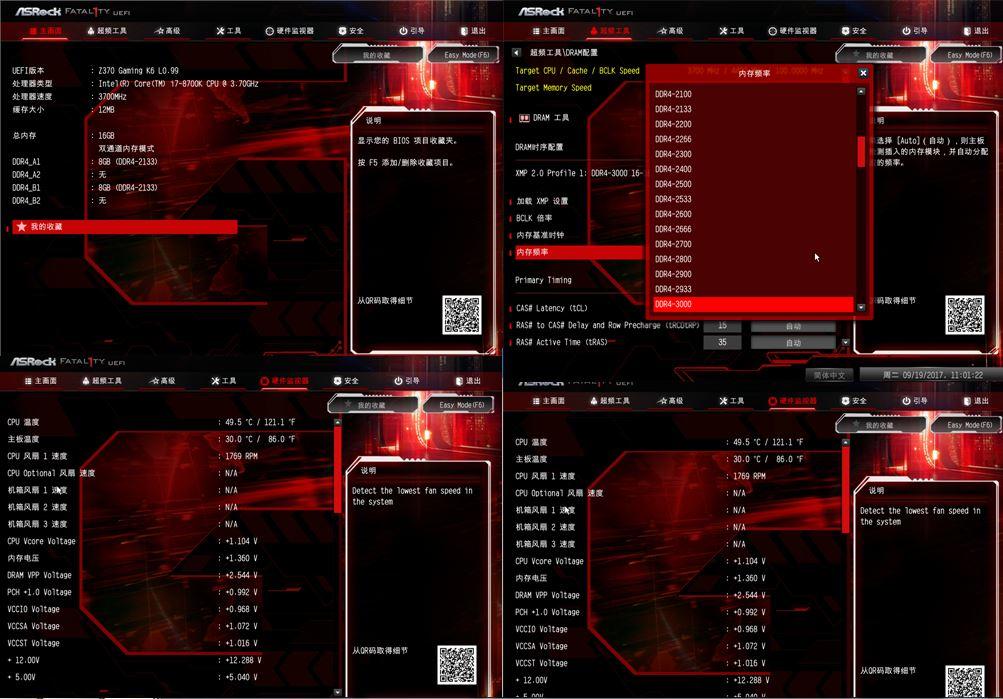Screen dimensions: 1003x699
Task: Open 超频工具 tab in the bottom-left screenshot
Action: 102,381
